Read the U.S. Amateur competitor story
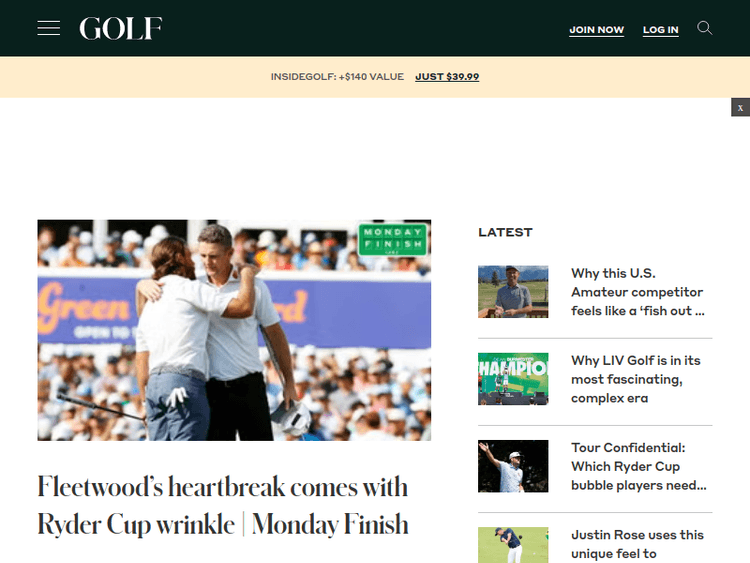The height and width of the screenshot is (563, 750). click(x=637, y=291)
